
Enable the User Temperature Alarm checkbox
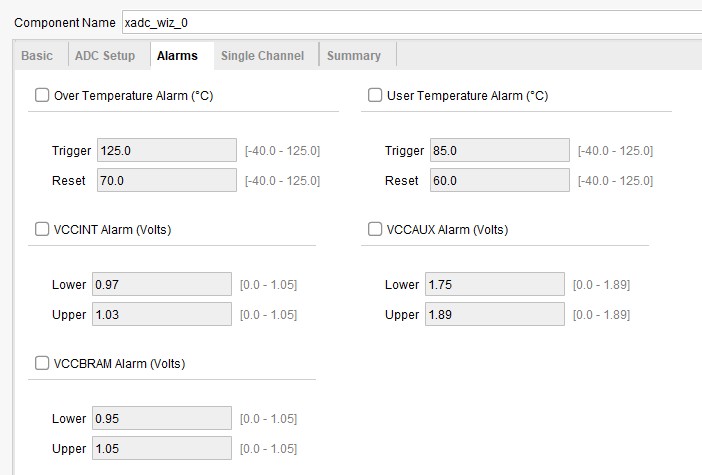point(375,96)
